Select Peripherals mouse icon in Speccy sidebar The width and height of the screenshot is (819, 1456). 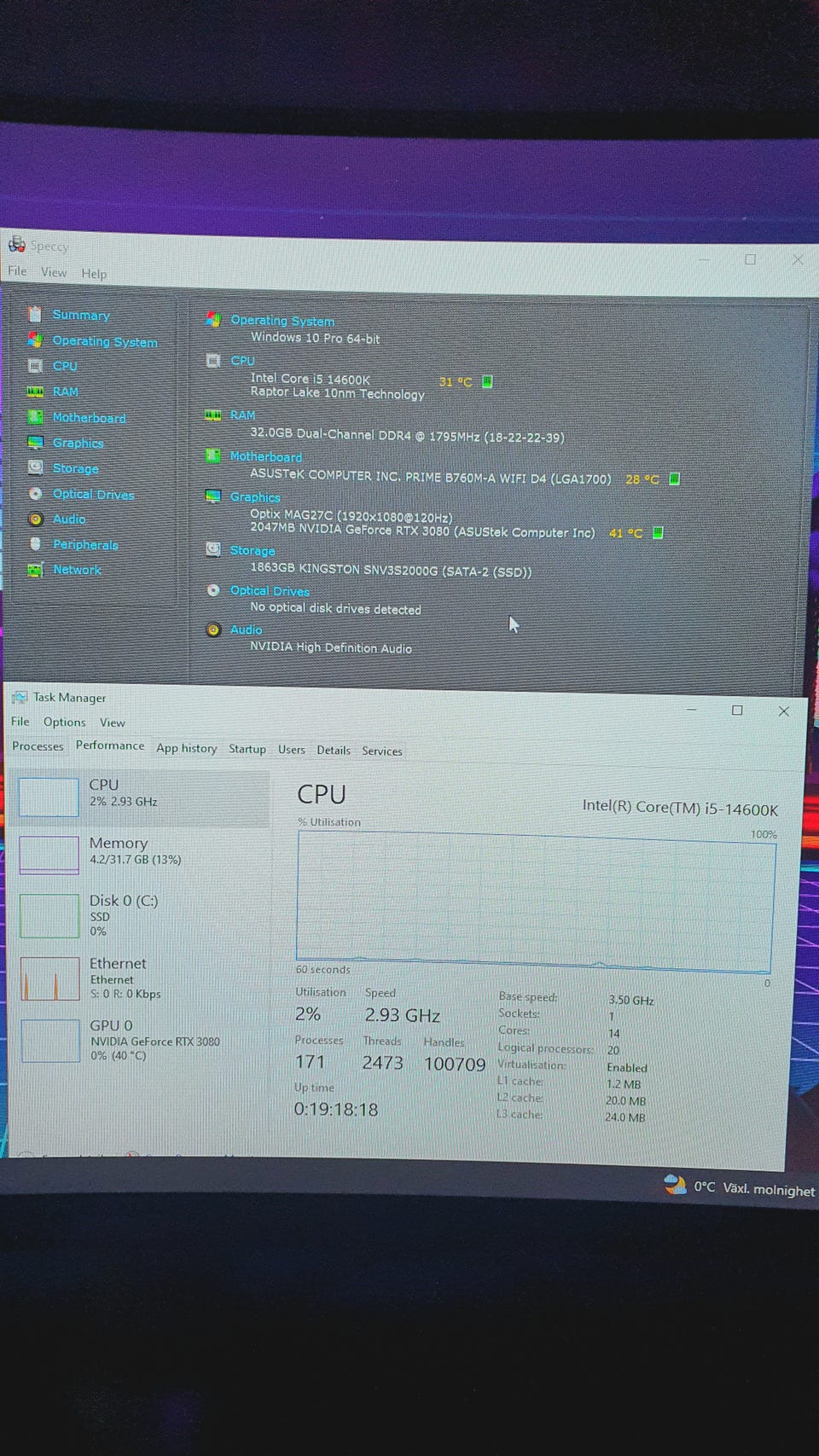point(35,543)
